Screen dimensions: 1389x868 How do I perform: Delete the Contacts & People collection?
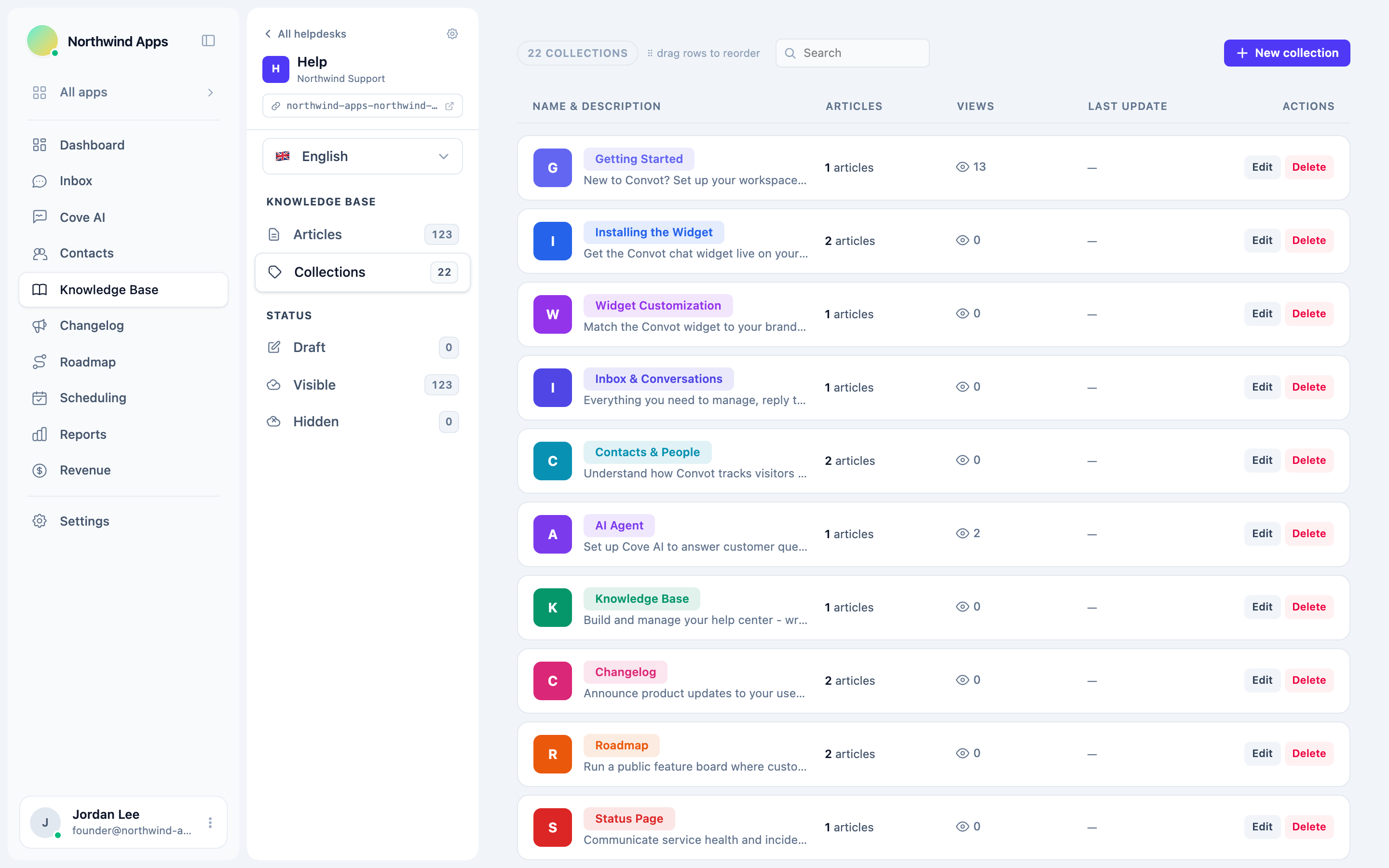(x=1308, y=461)
